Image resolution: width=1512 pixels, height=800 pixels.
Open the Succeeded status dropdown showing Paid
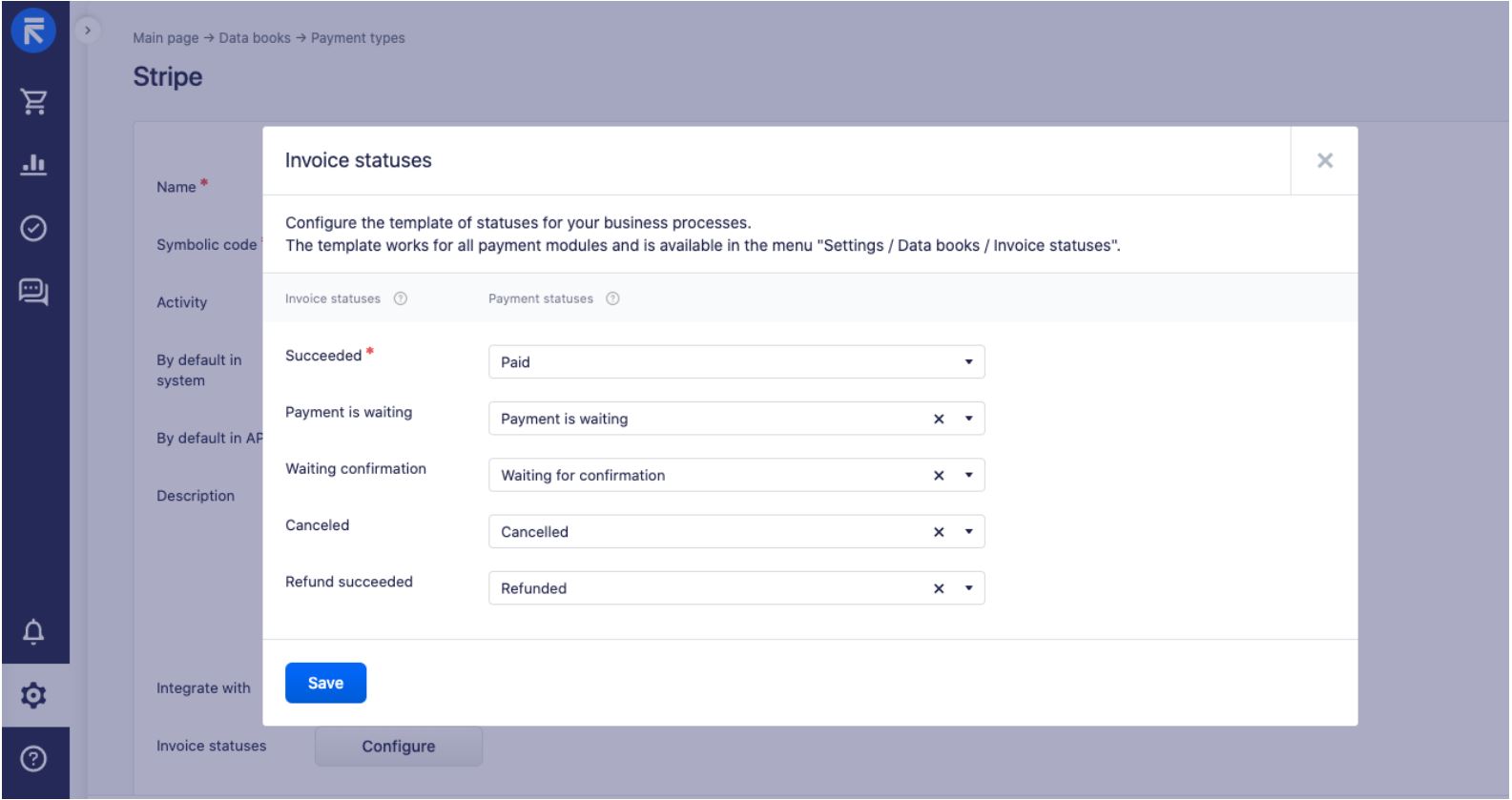(x=736, y=362)
